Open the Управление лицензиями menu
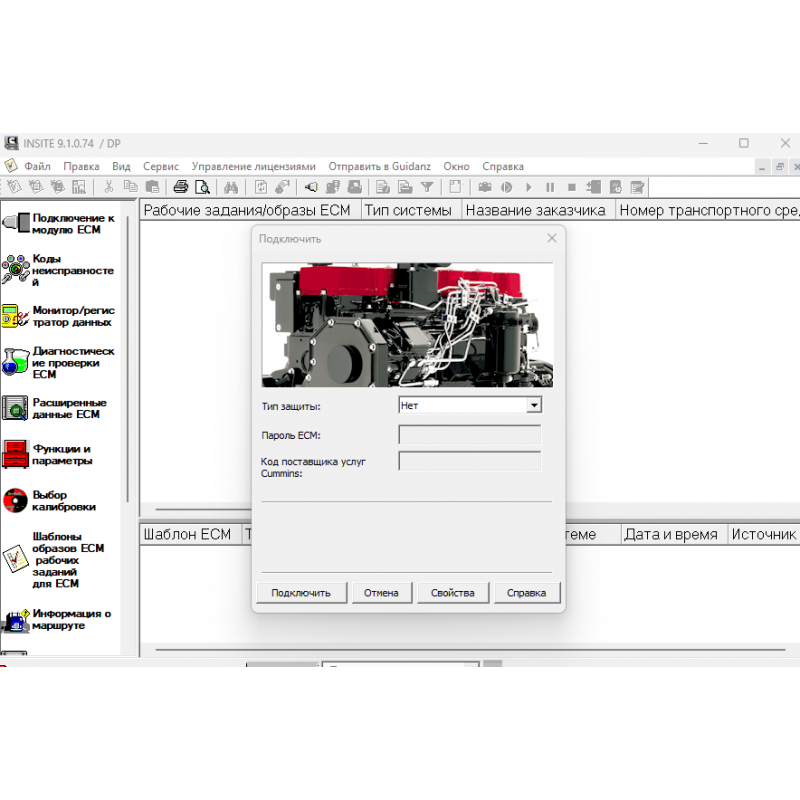The image size is (800, 800). (x=253, y=166)
